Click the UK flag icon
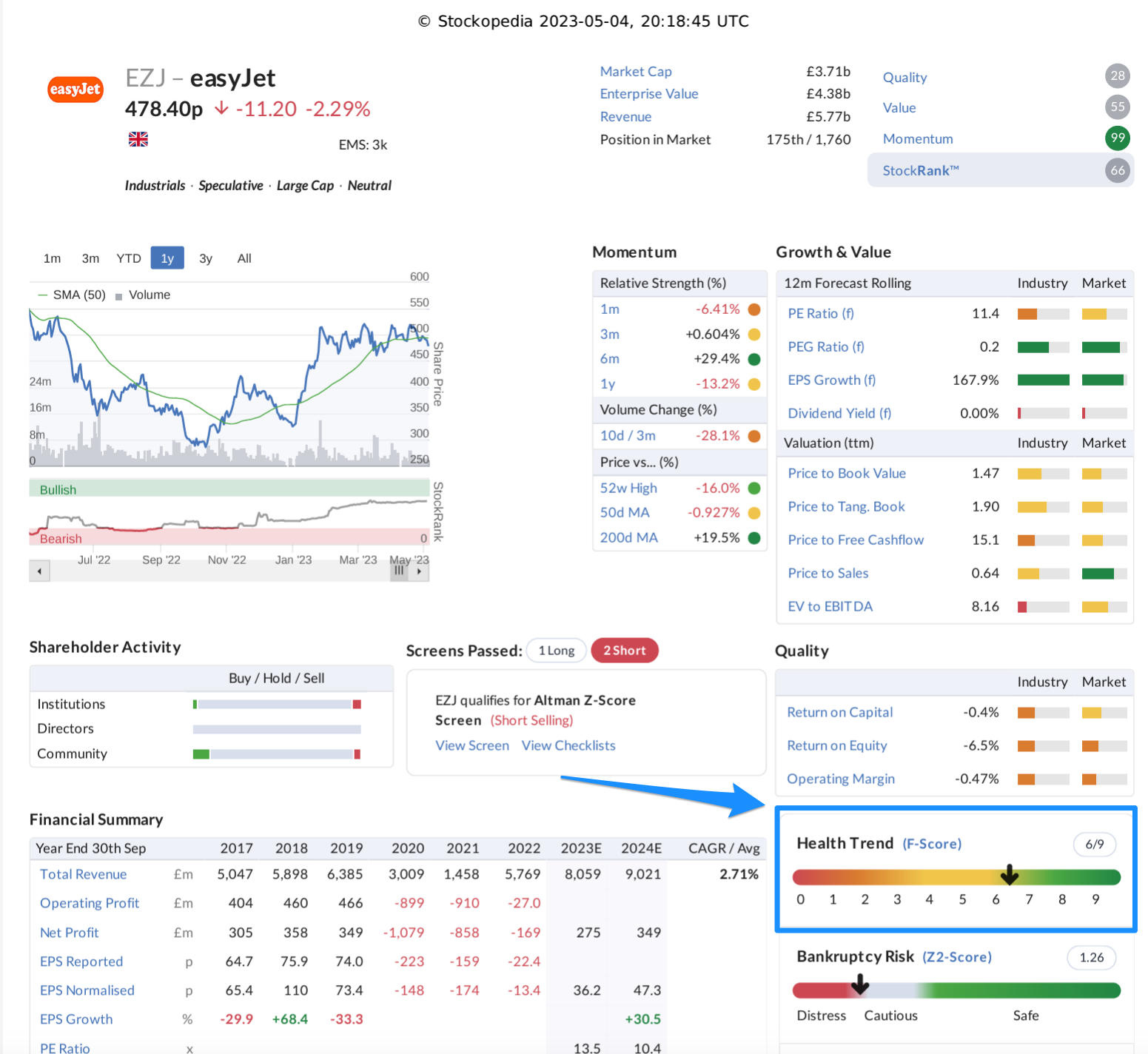1148x1054 pixels. (x=138, y=139)
